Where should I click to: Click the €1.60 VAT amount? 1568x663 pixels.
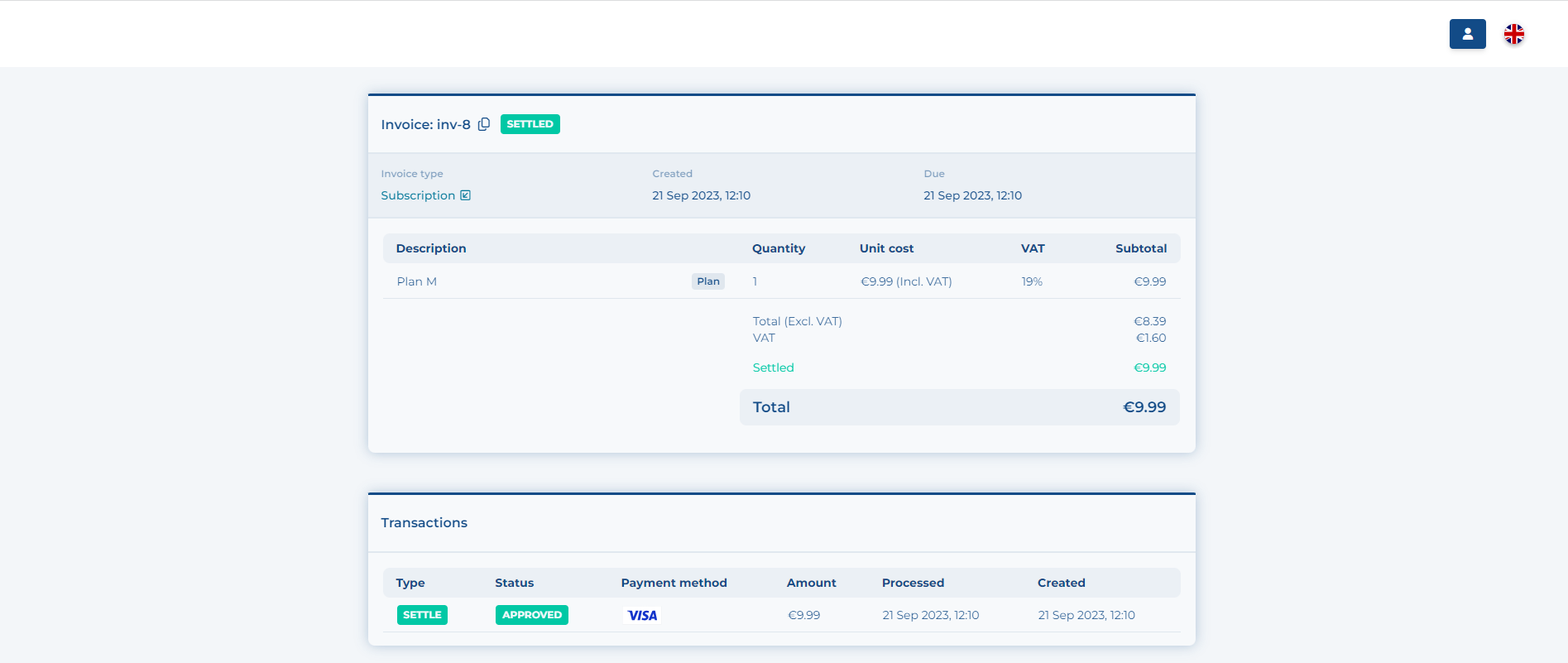1151,338
